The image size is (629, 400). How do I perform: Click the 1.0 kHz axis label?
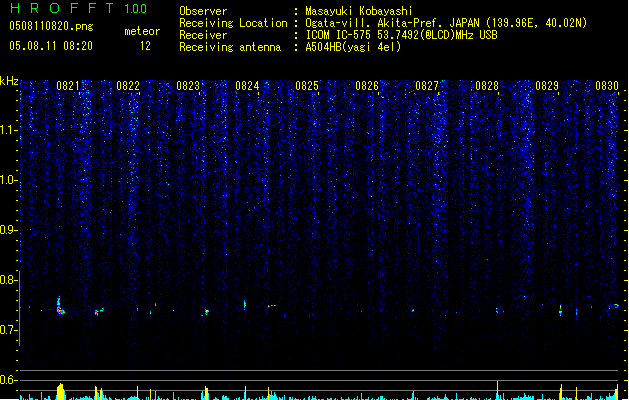tap(8, 180)
